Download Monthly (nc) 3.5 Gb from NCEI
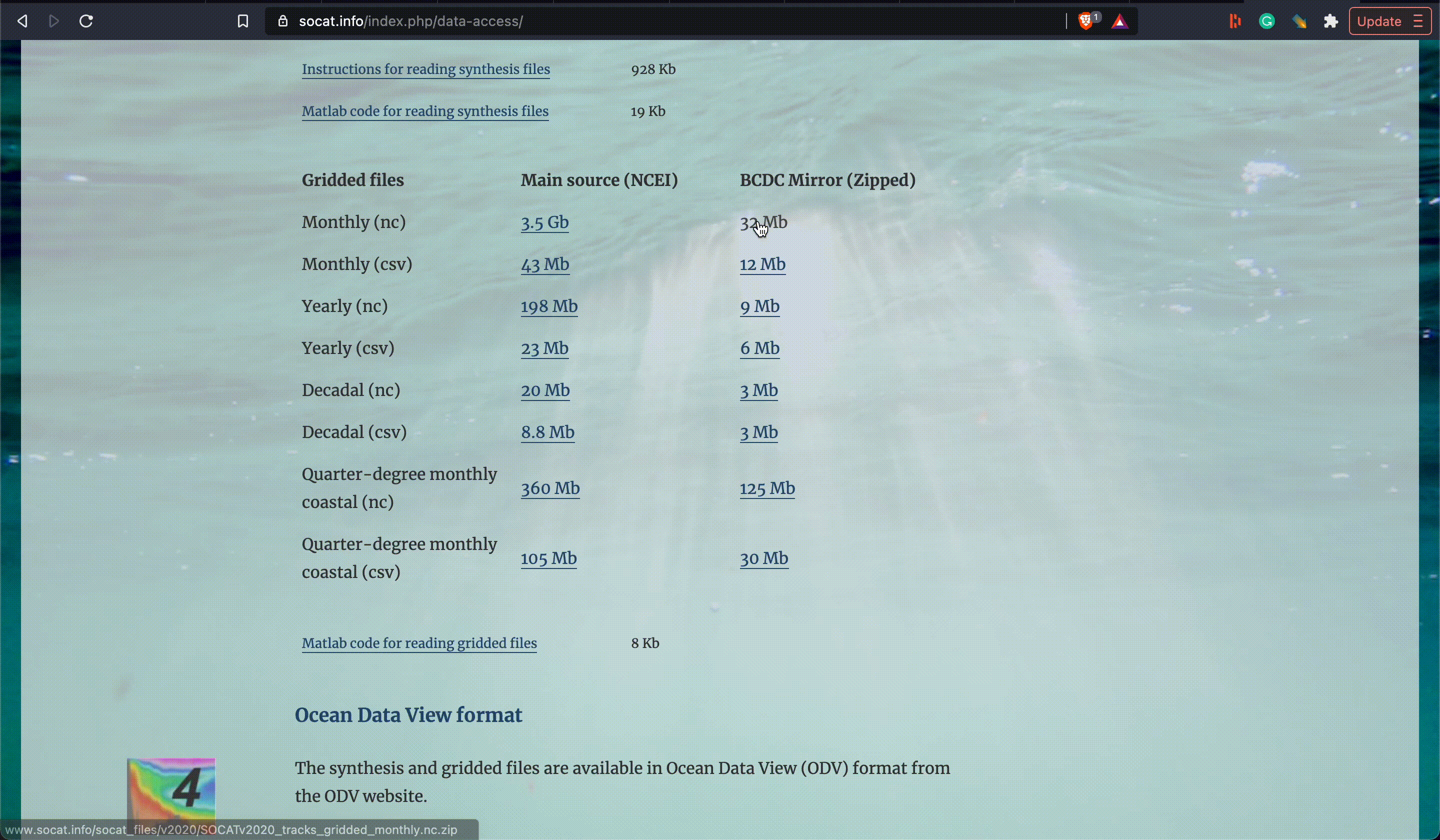The image size is (1440, 840). point(544,223)
